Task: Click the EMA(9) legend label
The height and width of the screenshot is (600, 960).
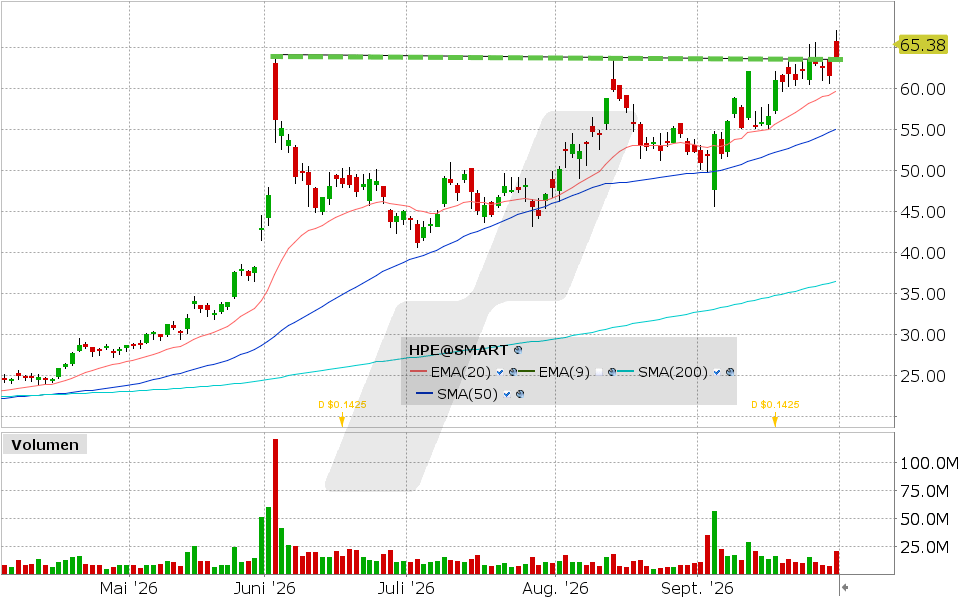Action: point(564,372)
